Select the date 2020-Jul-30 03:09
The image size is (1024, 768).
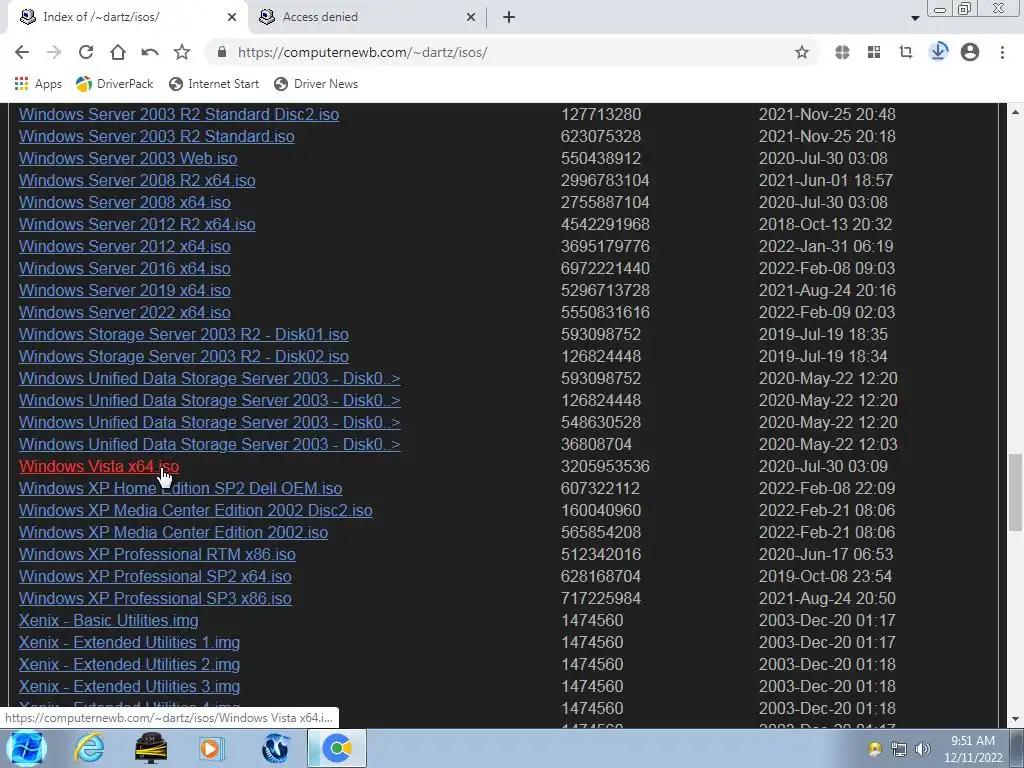(x=823, y=466)
